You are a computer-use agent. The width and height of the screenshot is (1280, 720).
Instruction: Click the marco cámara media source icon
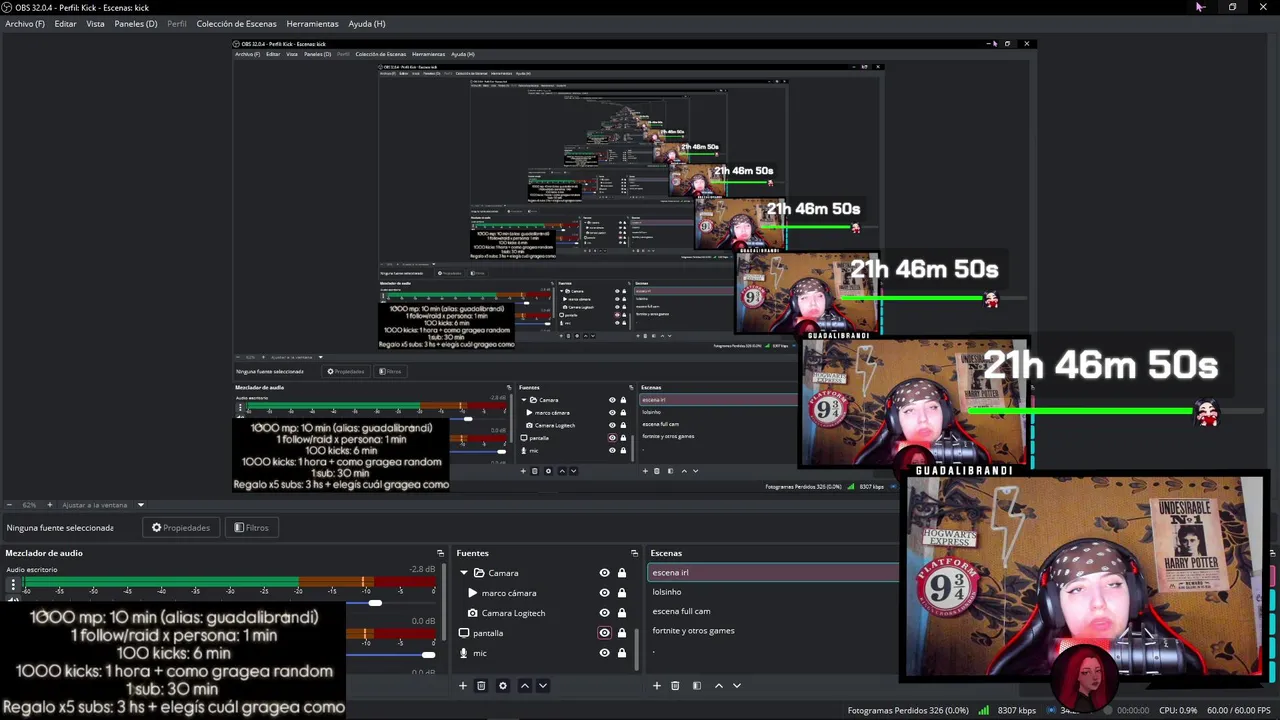click(x=473, y=593)
